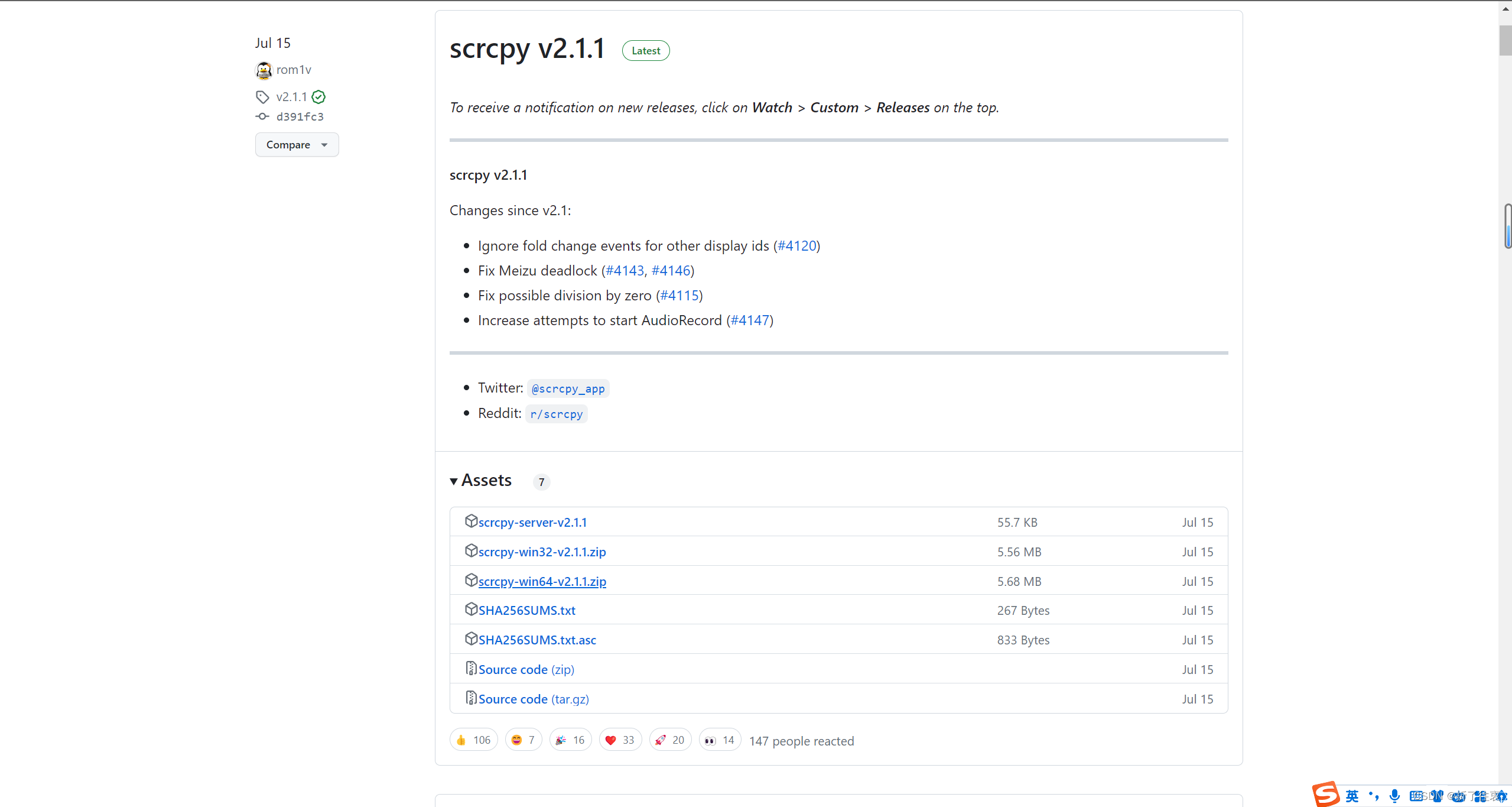
Task: Download scrcpy-win64-v2.1.1.zip
Action: 542,582
